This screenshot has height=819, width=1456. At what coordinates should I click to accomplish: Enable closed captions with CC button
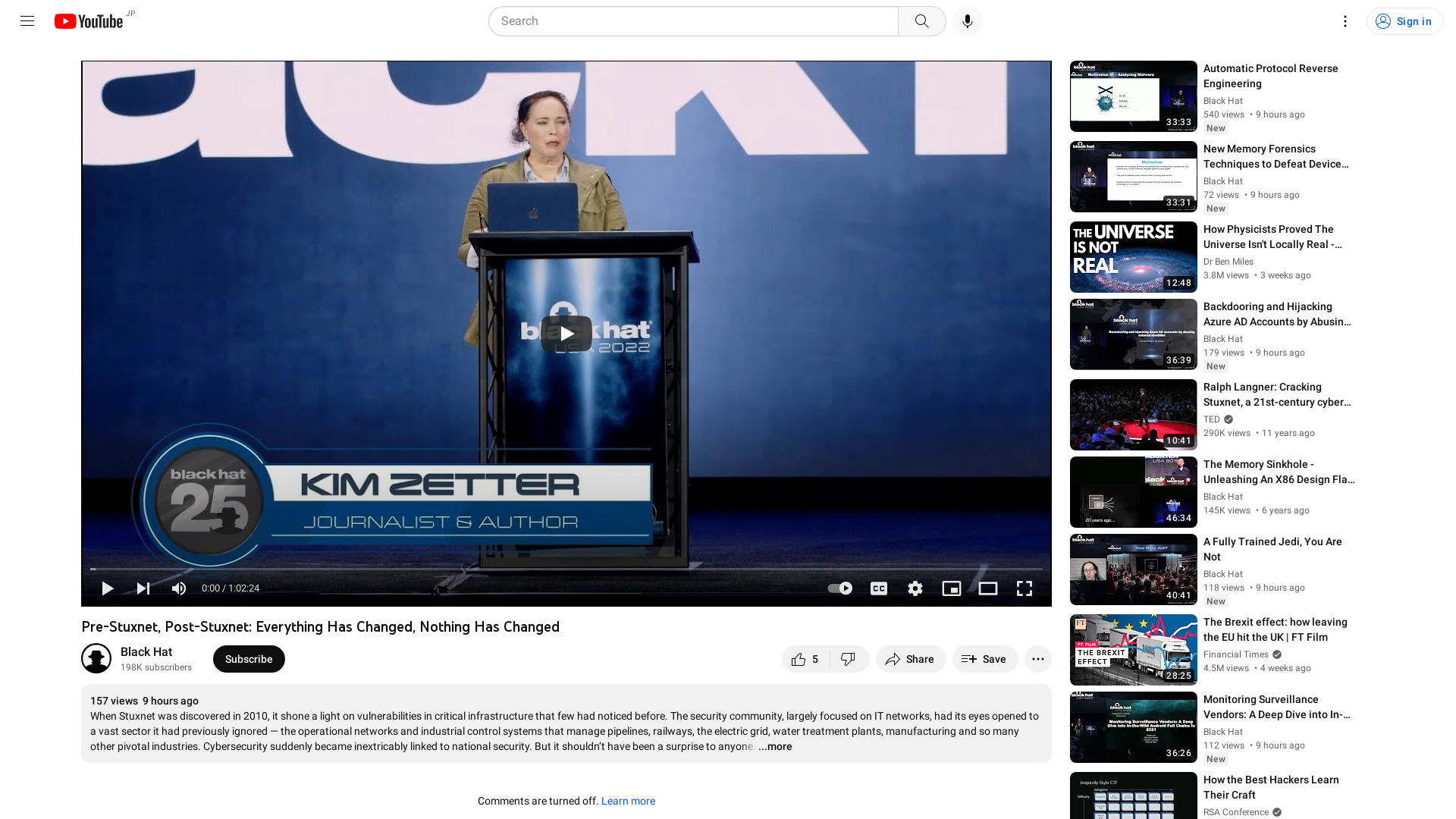coord(879,588)
